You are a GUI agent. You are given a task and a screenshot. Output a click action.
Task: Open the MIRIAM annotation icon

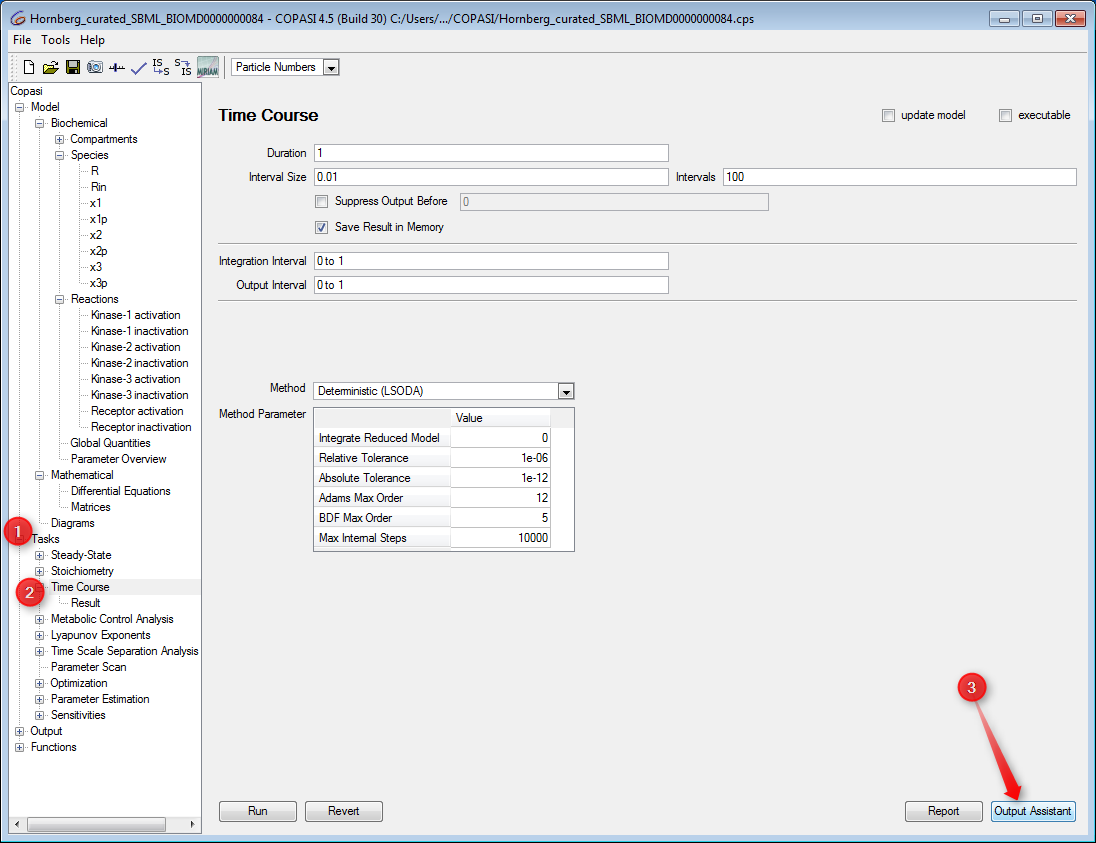click(x=208, y=67)
